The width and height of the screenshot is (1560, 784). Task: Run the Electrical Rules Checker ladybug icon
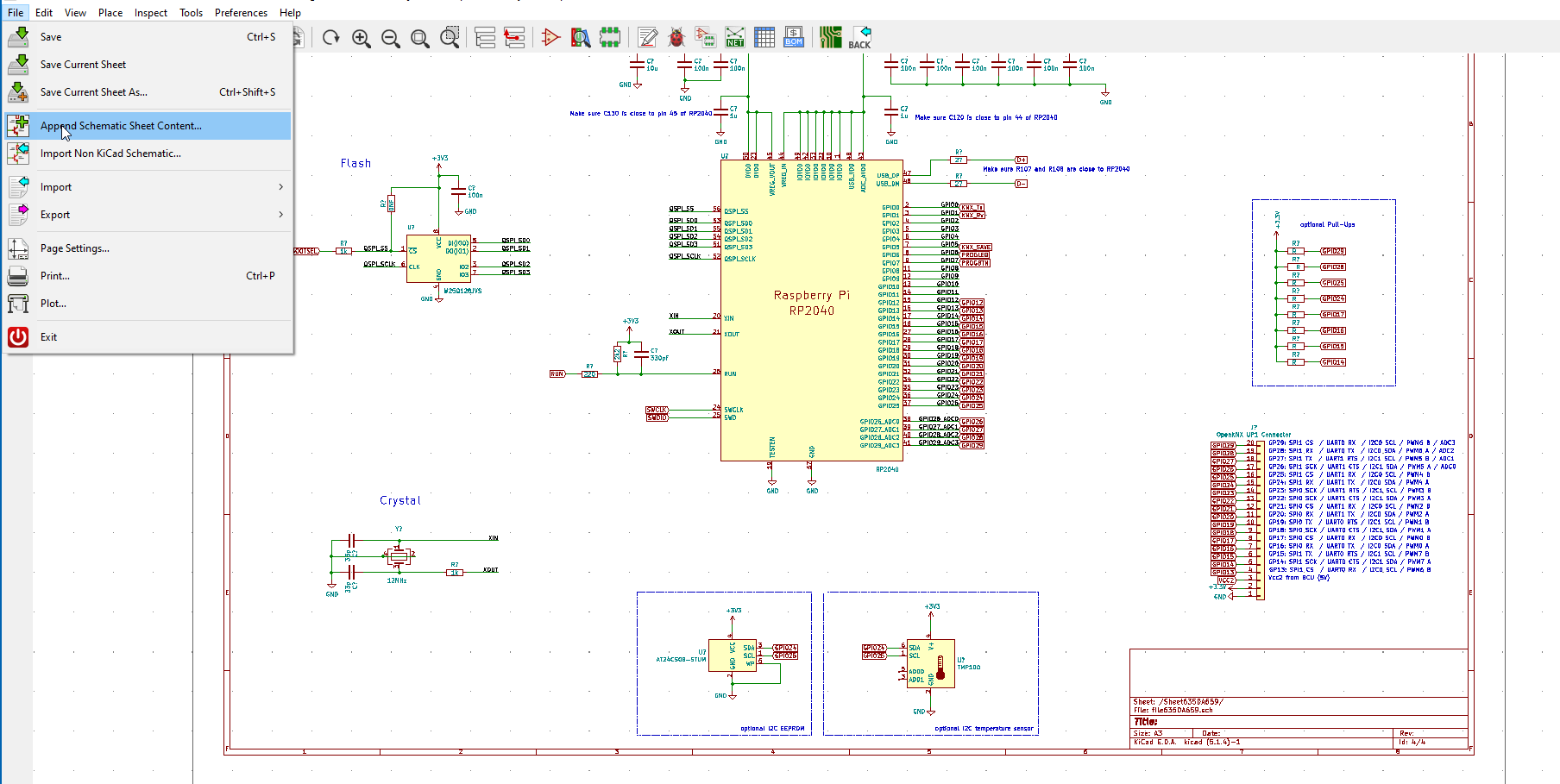click(x=676, y=37)
